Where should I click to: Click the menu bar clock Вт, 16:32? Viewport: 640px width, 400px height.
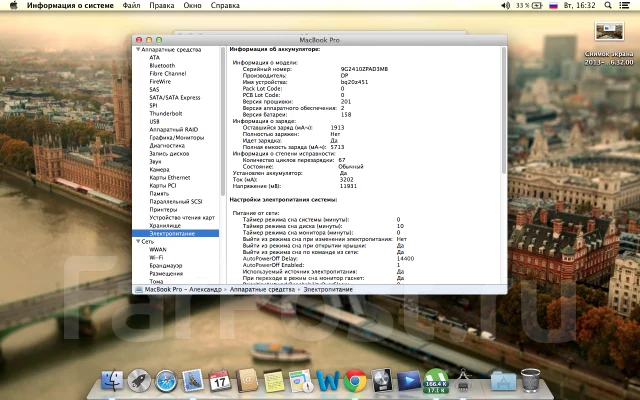(579, 5)
